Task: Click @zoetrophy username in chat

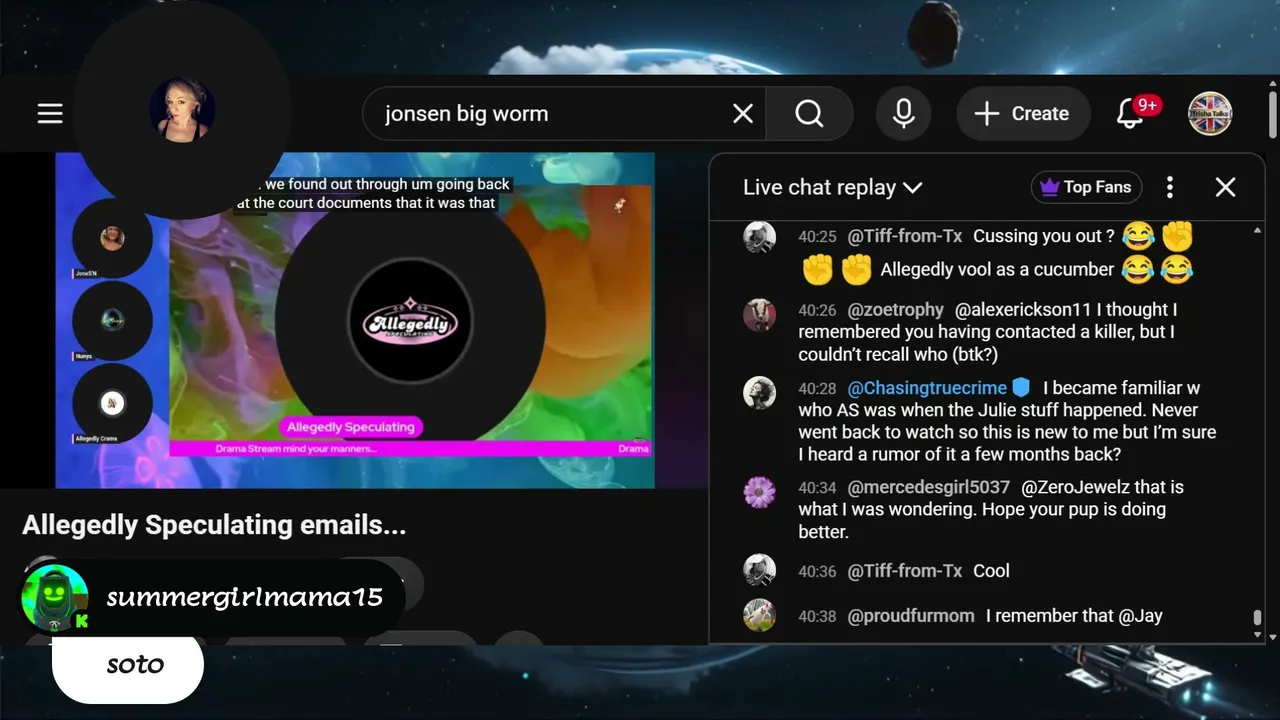Action: [896, 310]
